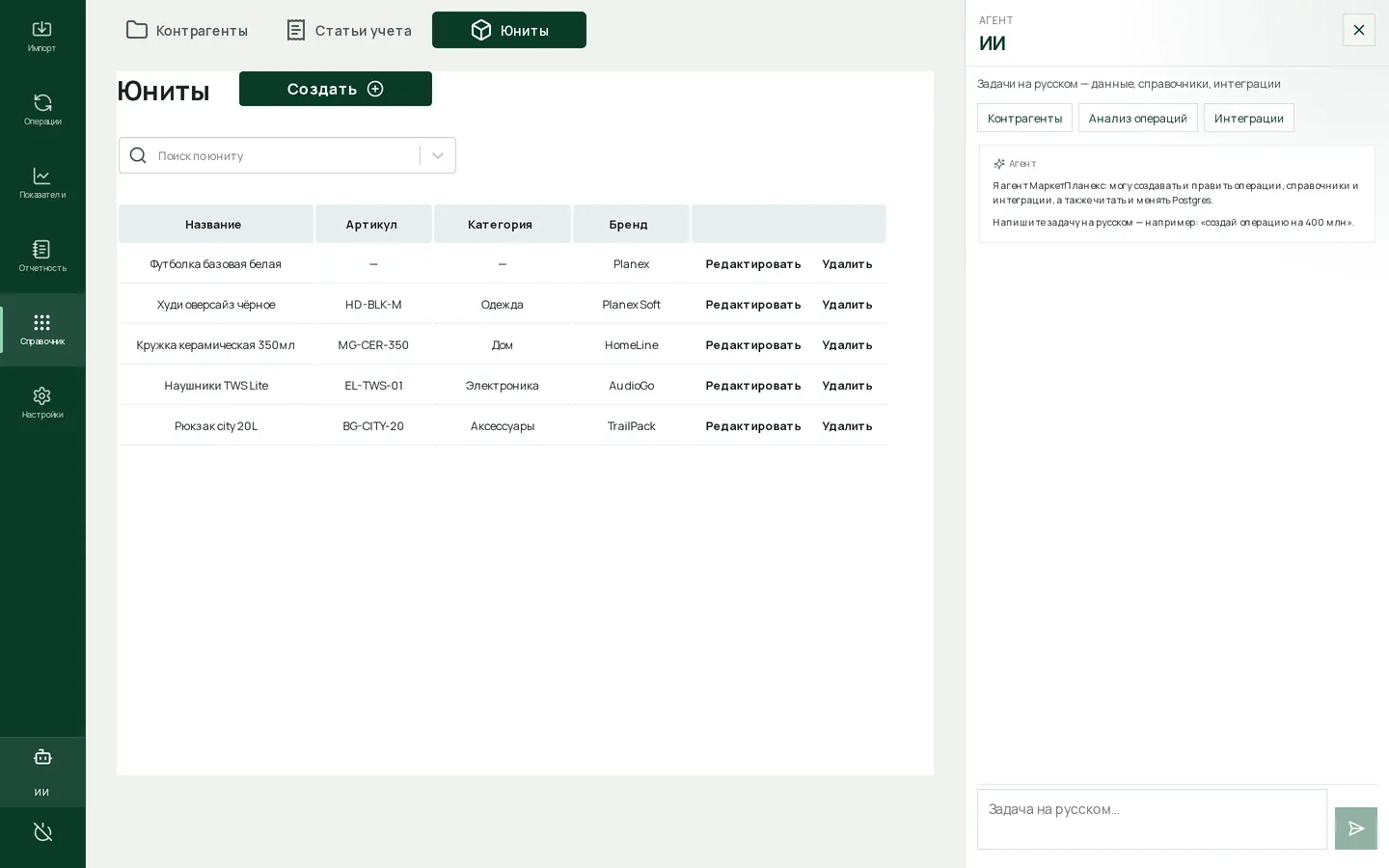This screenshot has height=868, width=1389.
Task: Edit Футболка базовая белая row
Action: point(752,264)
